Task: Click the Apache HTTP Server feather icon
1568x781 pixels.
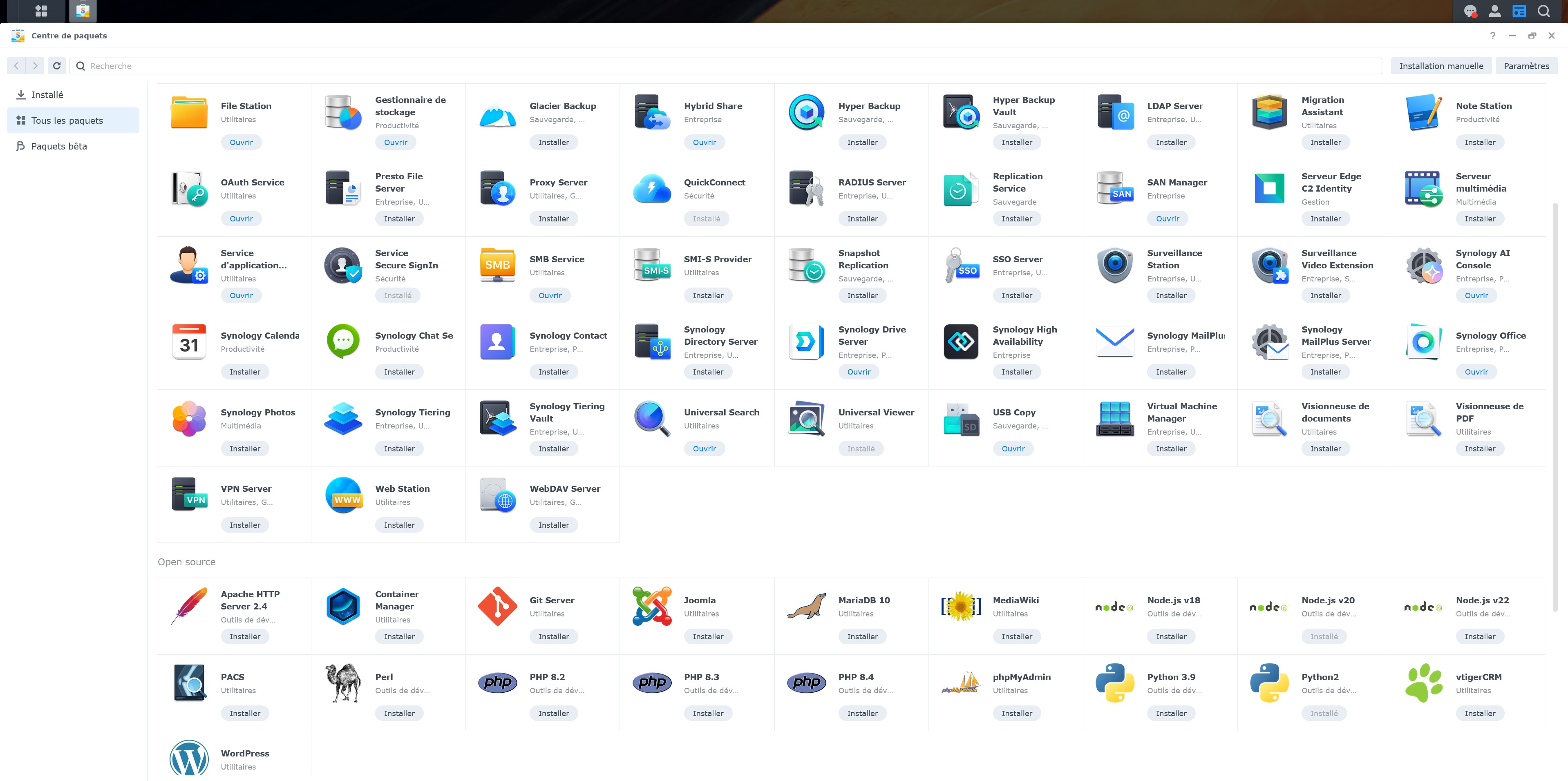Action: [x=189, y=607]
